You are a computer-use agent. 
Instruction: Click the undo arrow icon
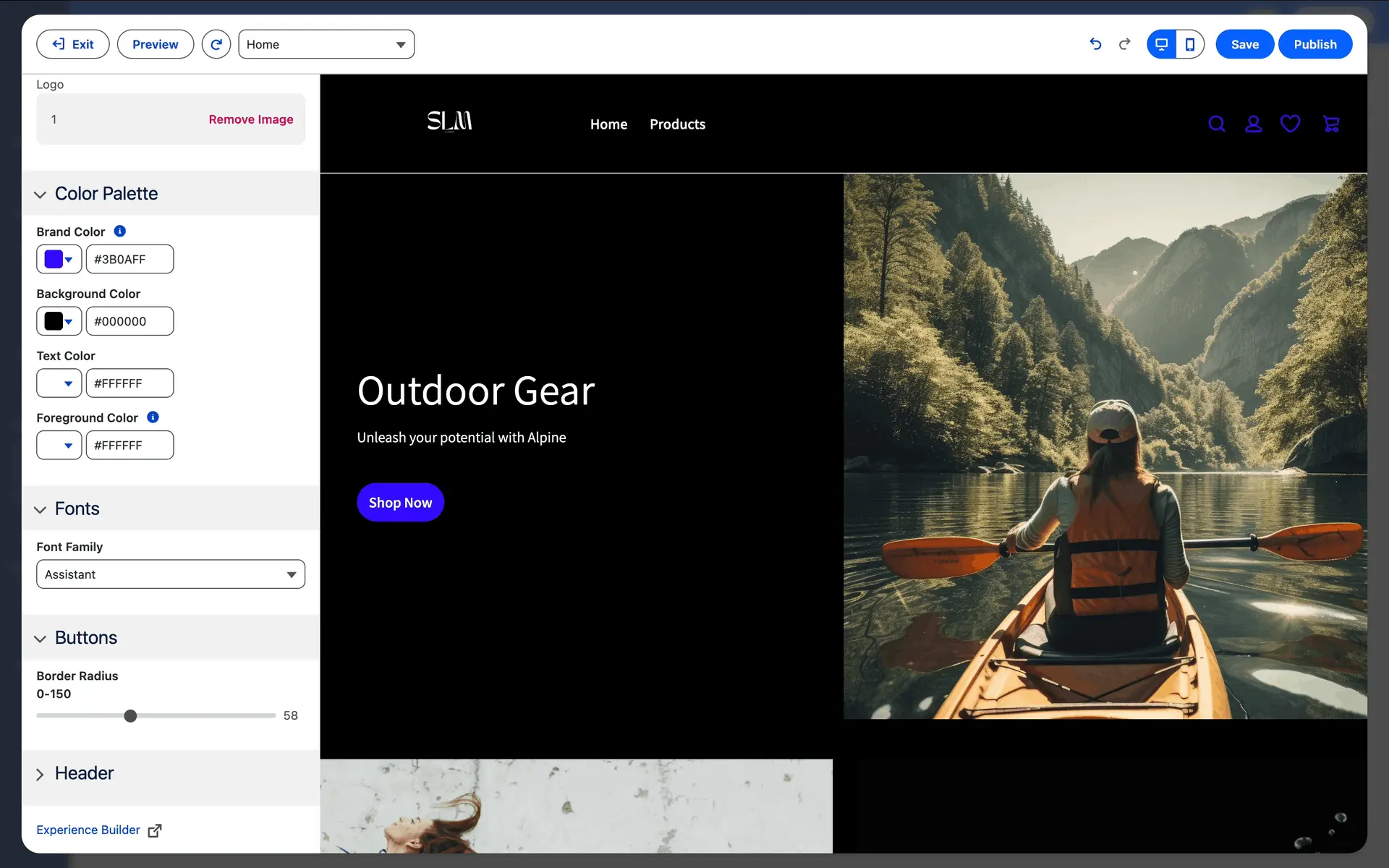coord(1095,44)
